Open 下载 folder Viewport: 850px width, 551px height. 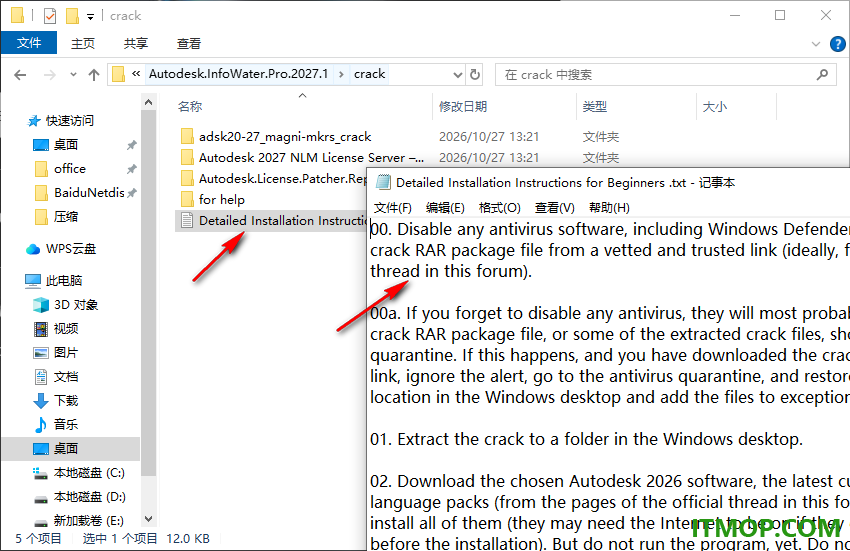(66, 401)
